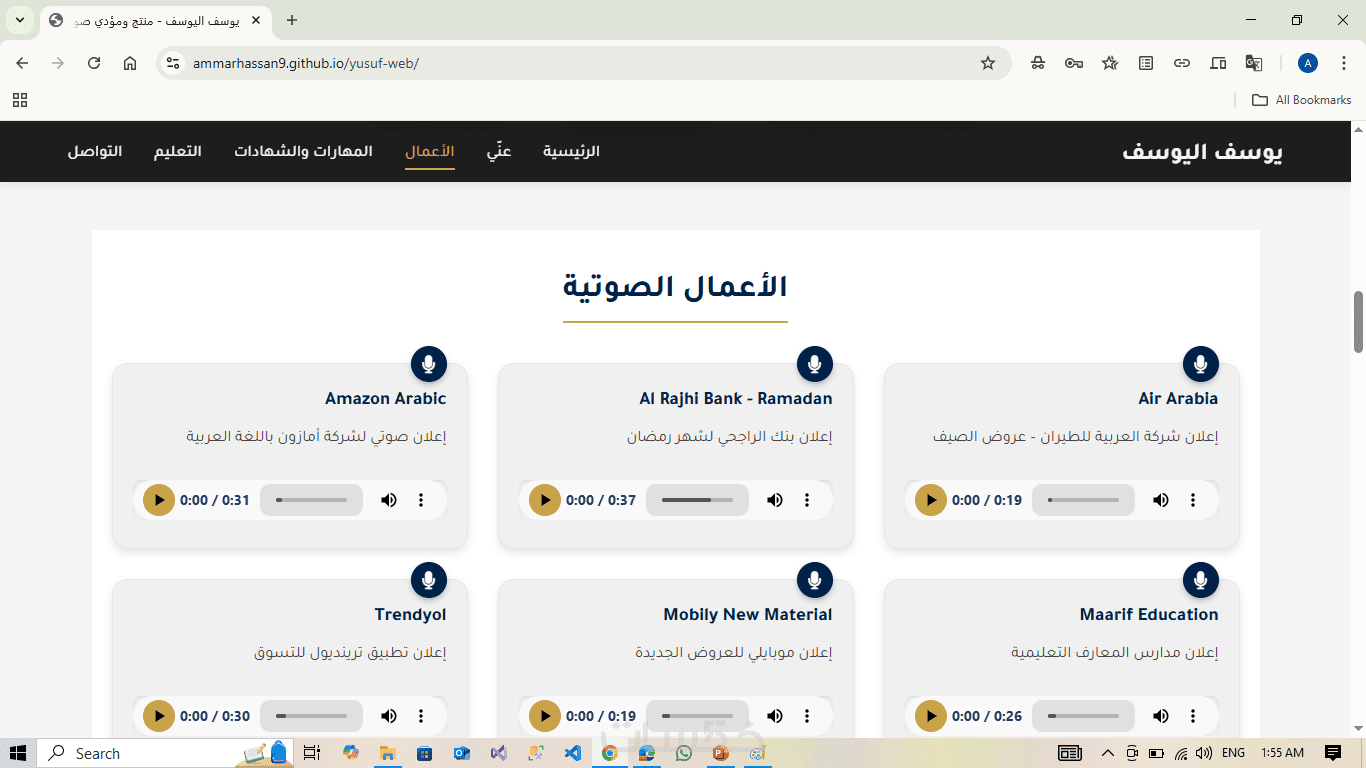Open Chrome's three-dot main menu
This screenshot has width=1366, height=768.
(x=1342, y=63)
